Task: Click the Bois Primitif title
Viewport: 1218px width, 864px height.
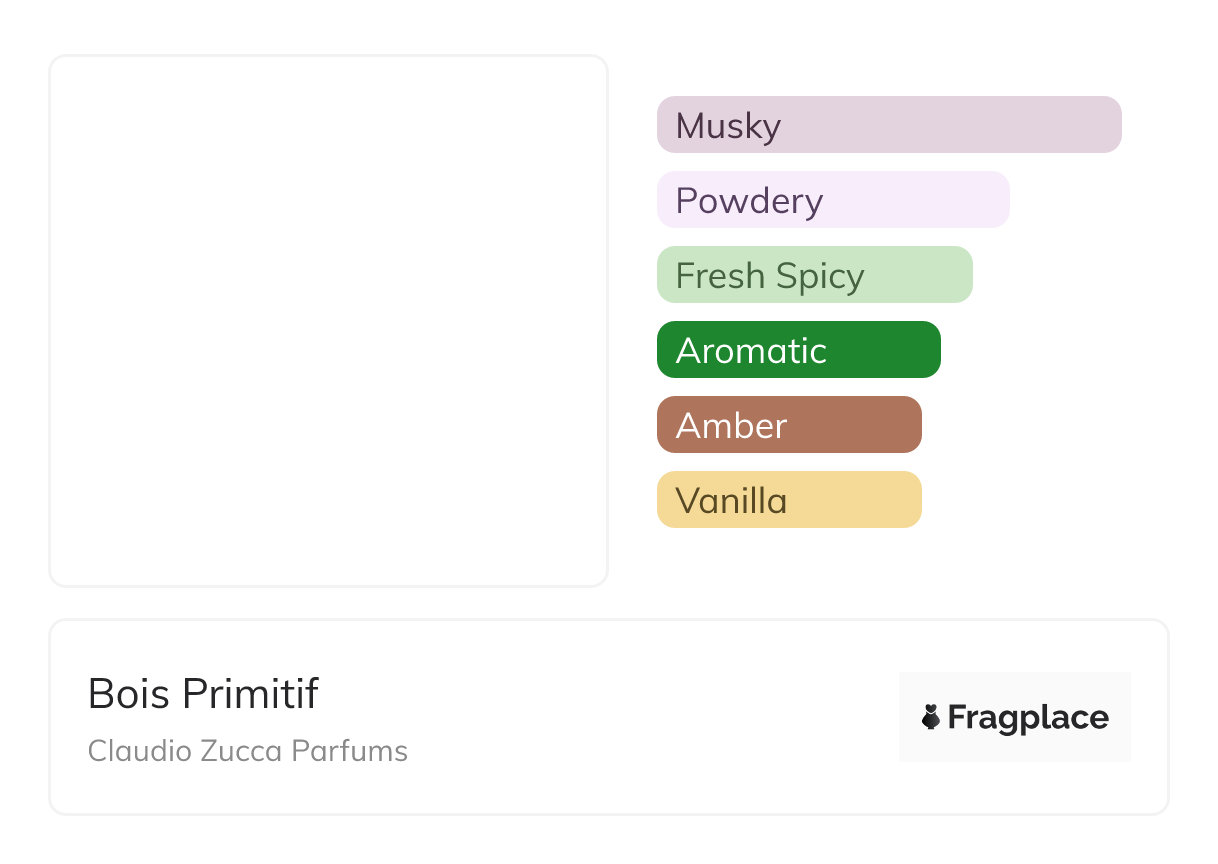Action: [x=203, y=694]
